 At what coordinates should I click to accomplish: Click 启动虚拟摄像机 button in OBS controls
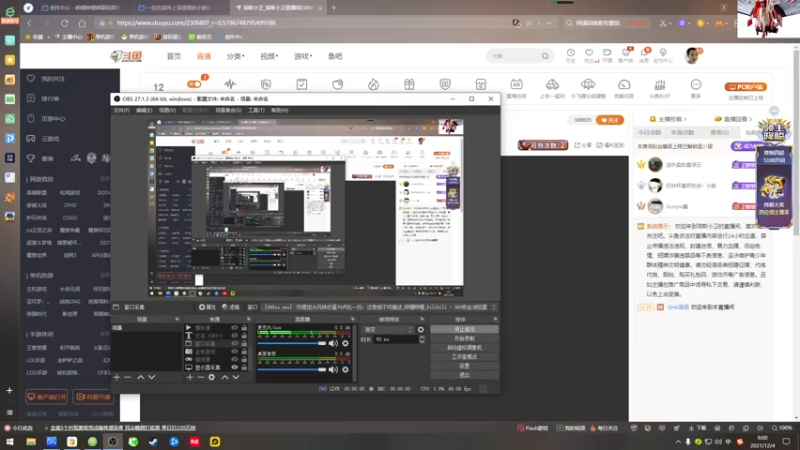(x=464, y=347)
